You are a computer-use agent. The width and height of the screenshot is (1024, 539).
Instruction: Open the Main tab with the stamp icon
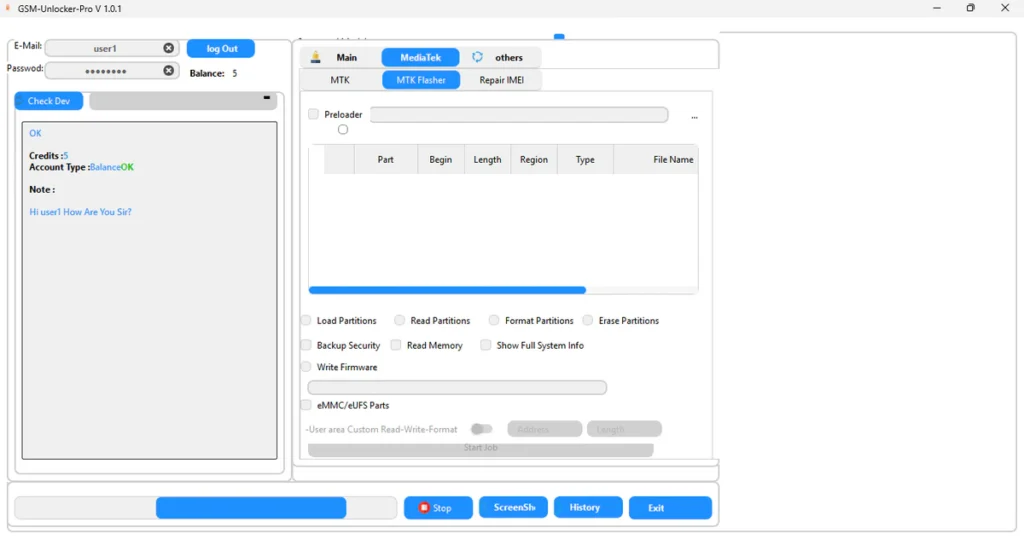336,58
